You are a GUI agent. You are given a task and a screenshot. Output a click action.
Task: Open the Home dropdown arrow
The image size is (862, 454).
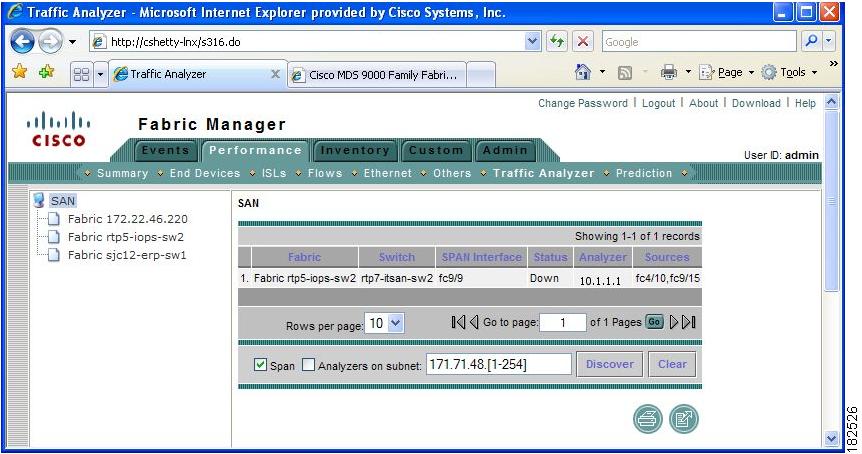[x=602, y=72]
